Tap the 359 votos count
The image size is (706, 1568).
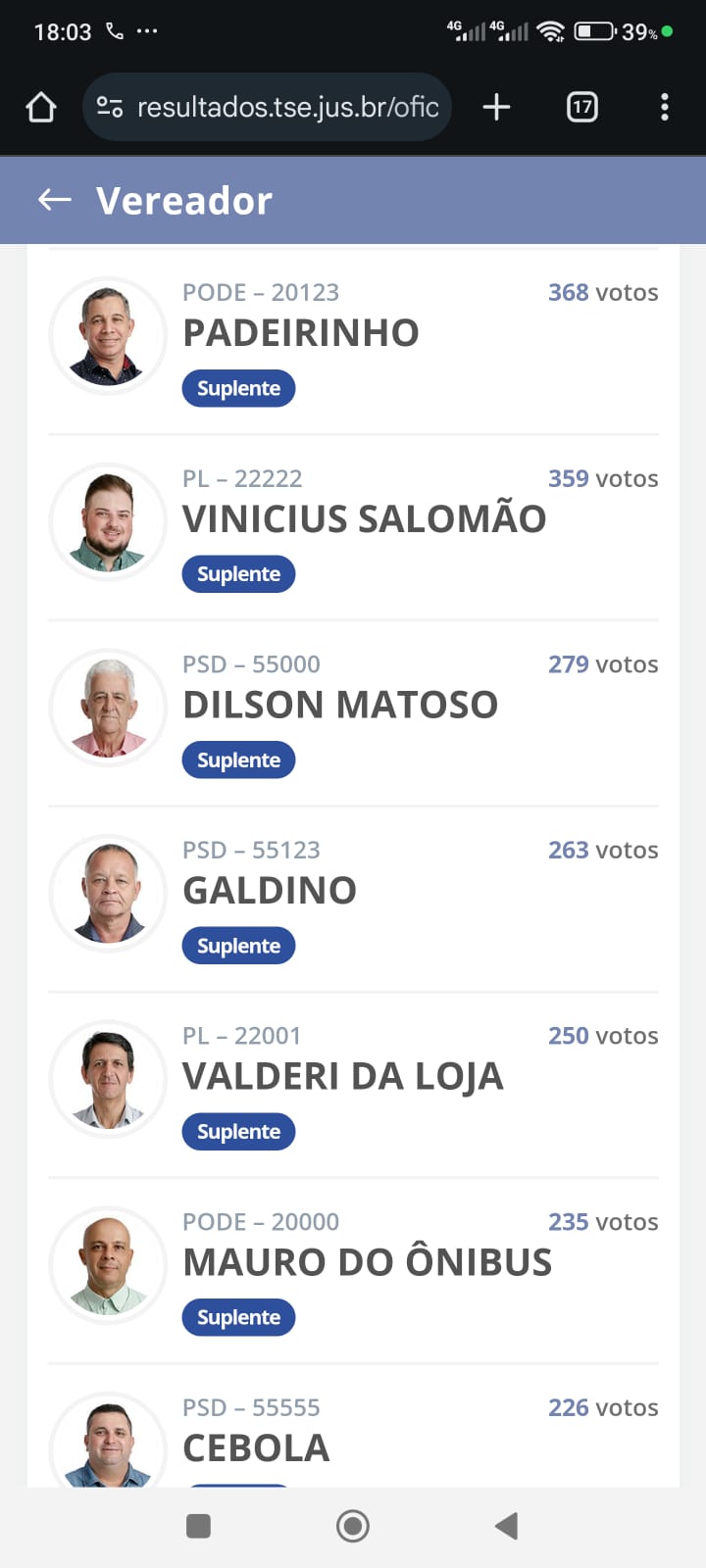point(602,478)
